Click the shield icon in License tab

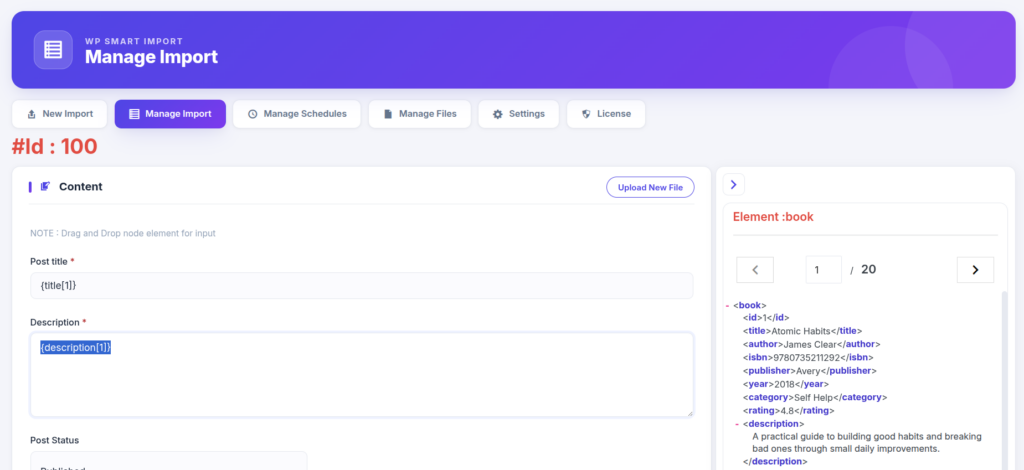(586, 114)
